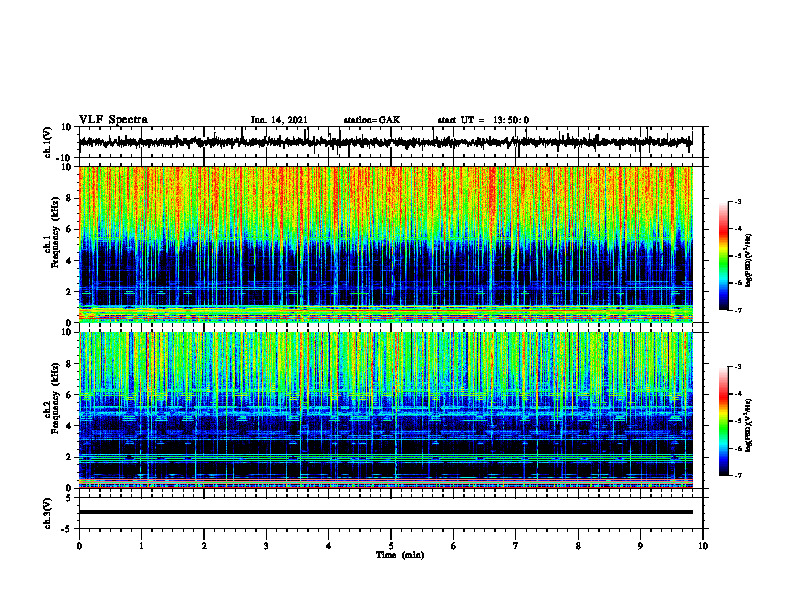Click the "VLF Spectra" plot title

pyautogui.click(x=113, y=120)
